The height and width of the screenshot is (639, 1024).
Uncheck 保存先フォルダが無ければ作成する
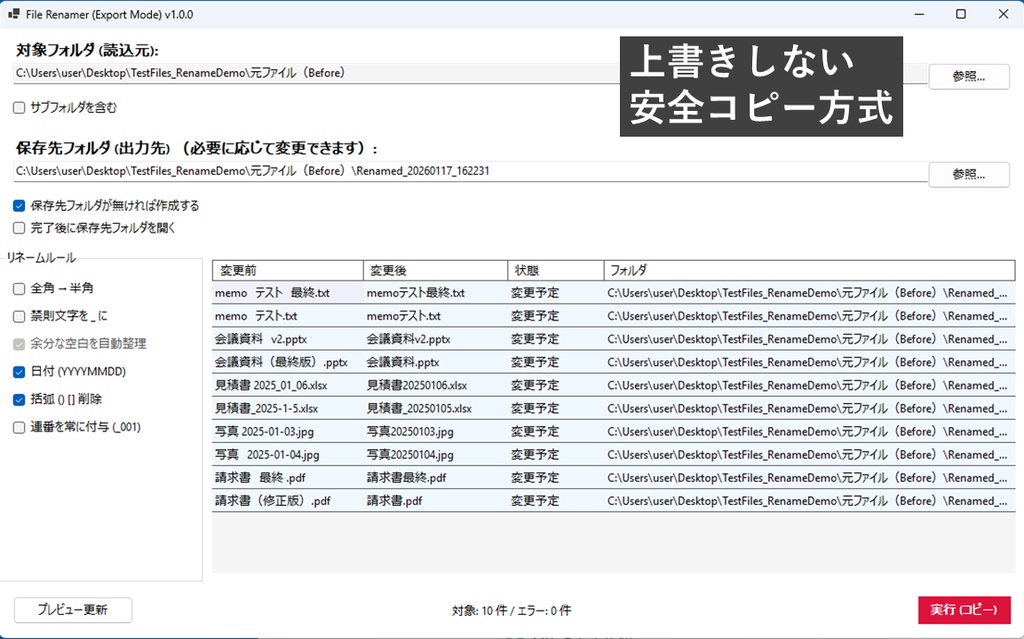tap(17, 205)
